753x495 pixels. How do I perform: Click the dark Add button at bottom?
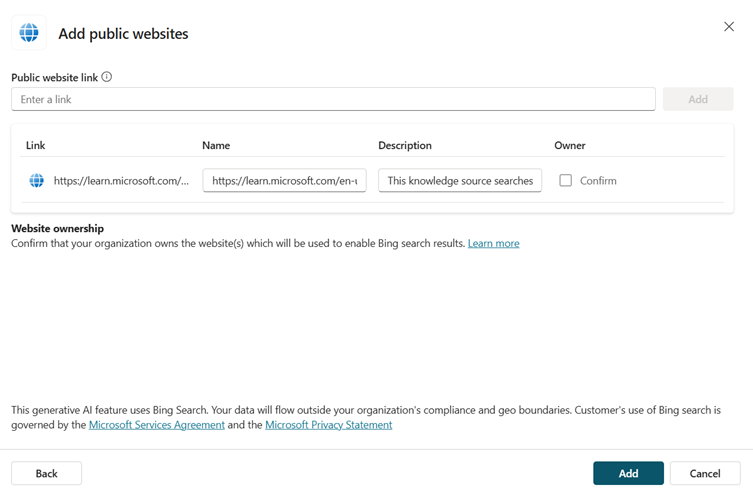click(x=628, y=473)
